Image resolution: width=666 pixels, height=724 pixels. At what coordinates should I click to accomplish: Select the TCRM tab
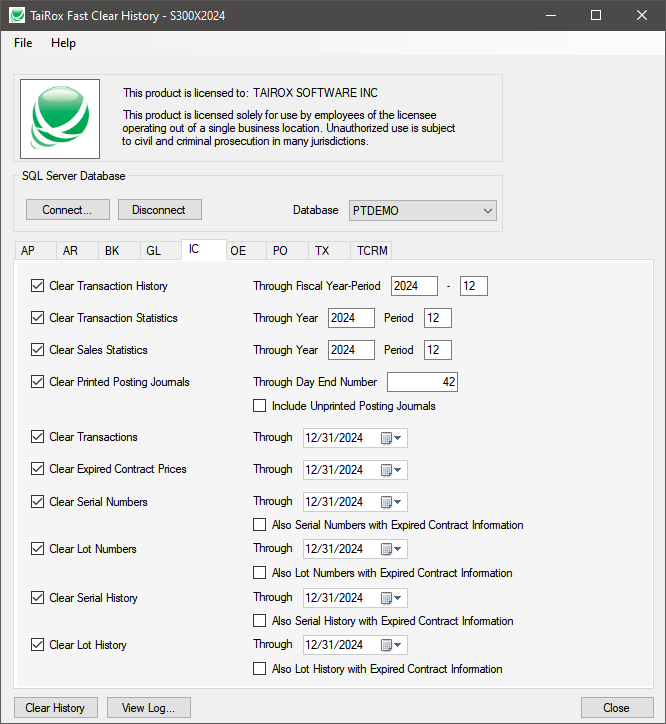pyautogui.click(x=372, y=251)
